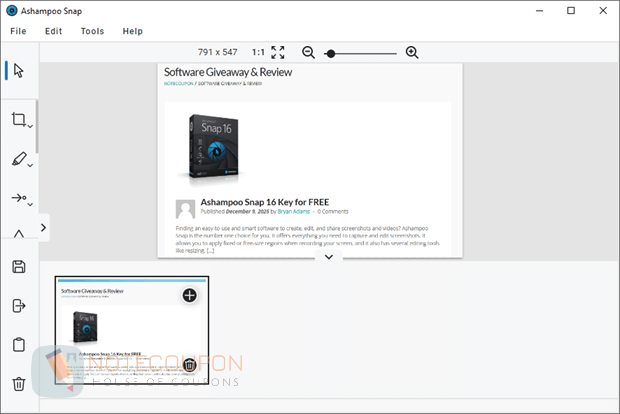Click the Snap 16 box image
The width and height of the screenshot is (620, 414).
point(214,148)
